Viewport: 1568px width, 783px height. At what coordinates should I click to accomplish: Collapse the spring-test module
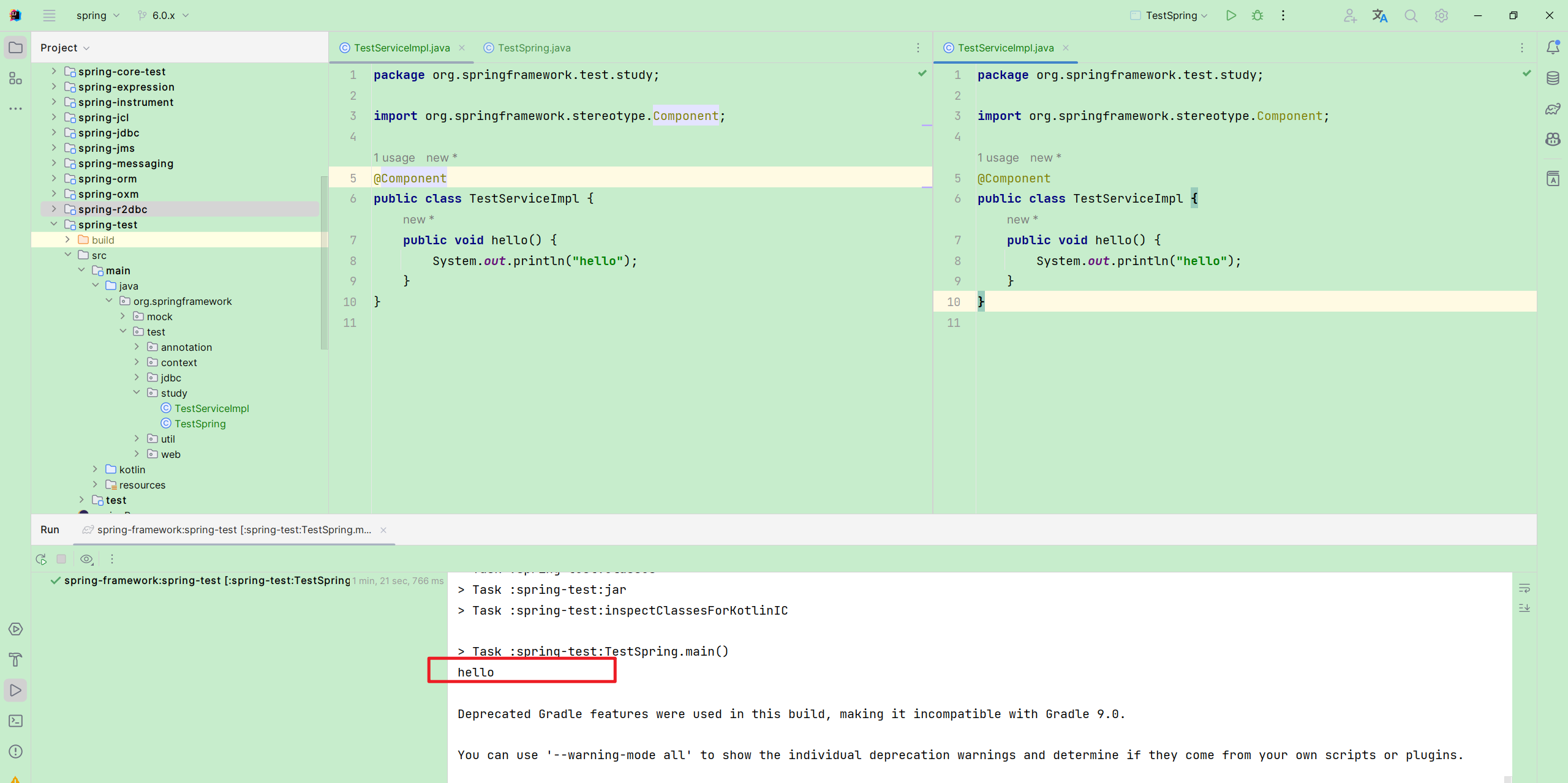coord(54,224)
